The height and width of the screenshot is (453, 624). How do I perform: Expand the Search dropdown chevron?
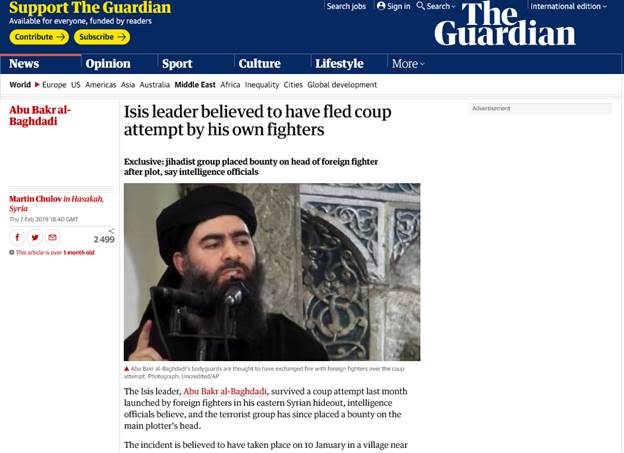[x=453, y=6]
